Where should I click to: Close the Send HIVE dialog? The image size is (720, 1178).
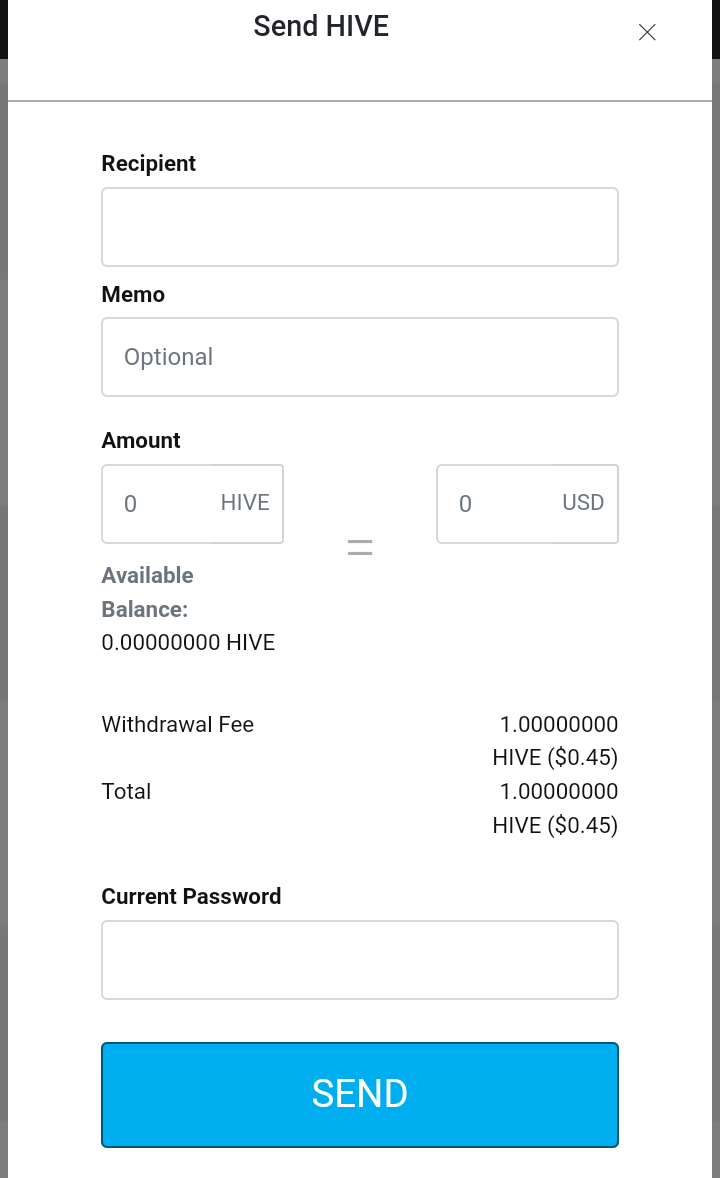click(x=647, y=32)
